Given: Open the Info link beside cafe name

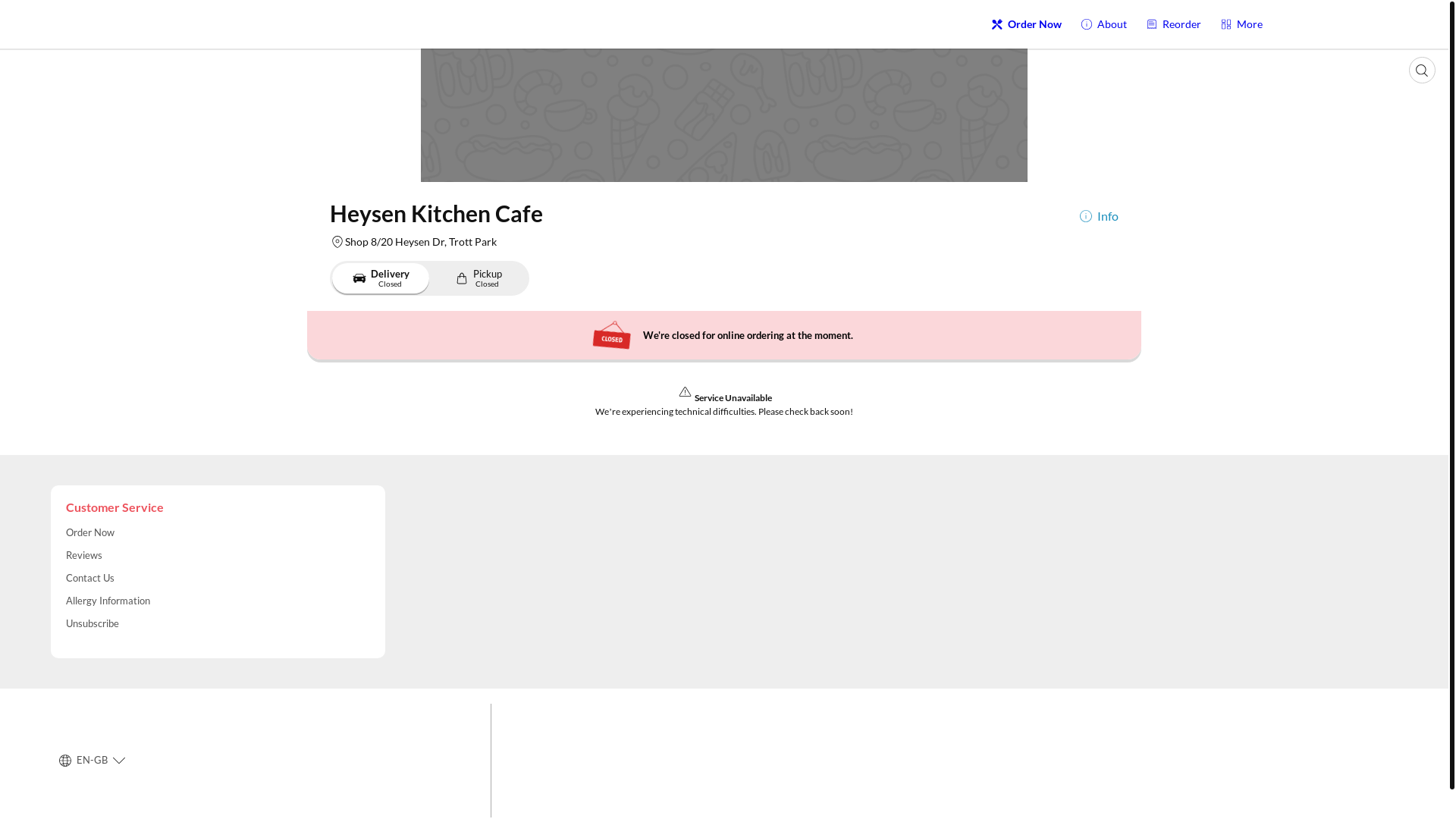Looking at the screenshot, I should 1099,216.
